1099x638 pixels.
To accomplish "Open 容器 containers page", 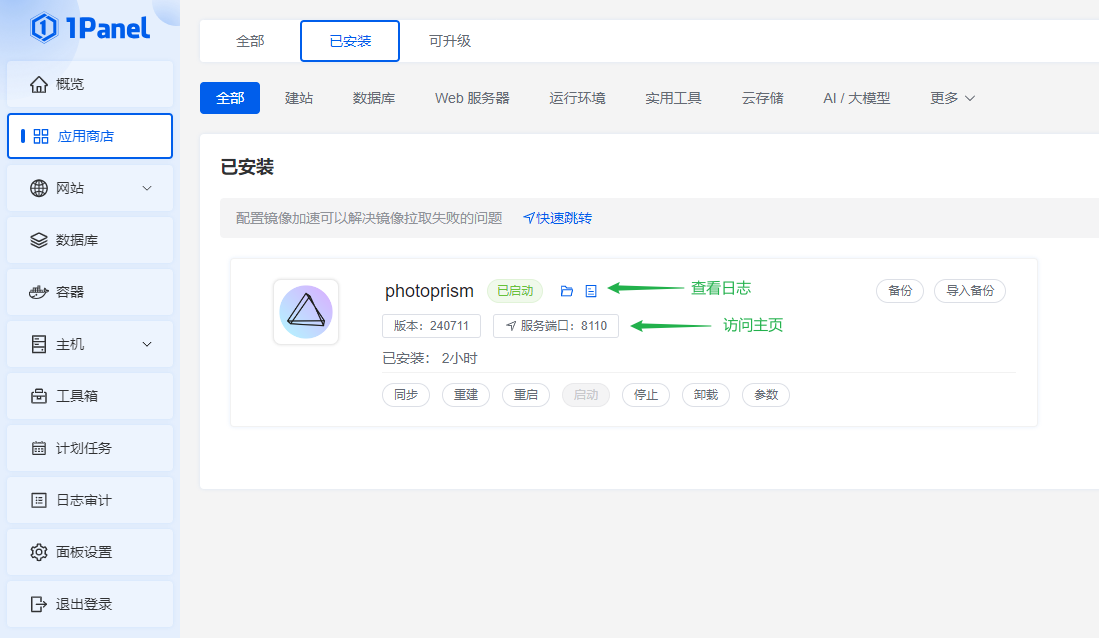I will click(90, 292).
